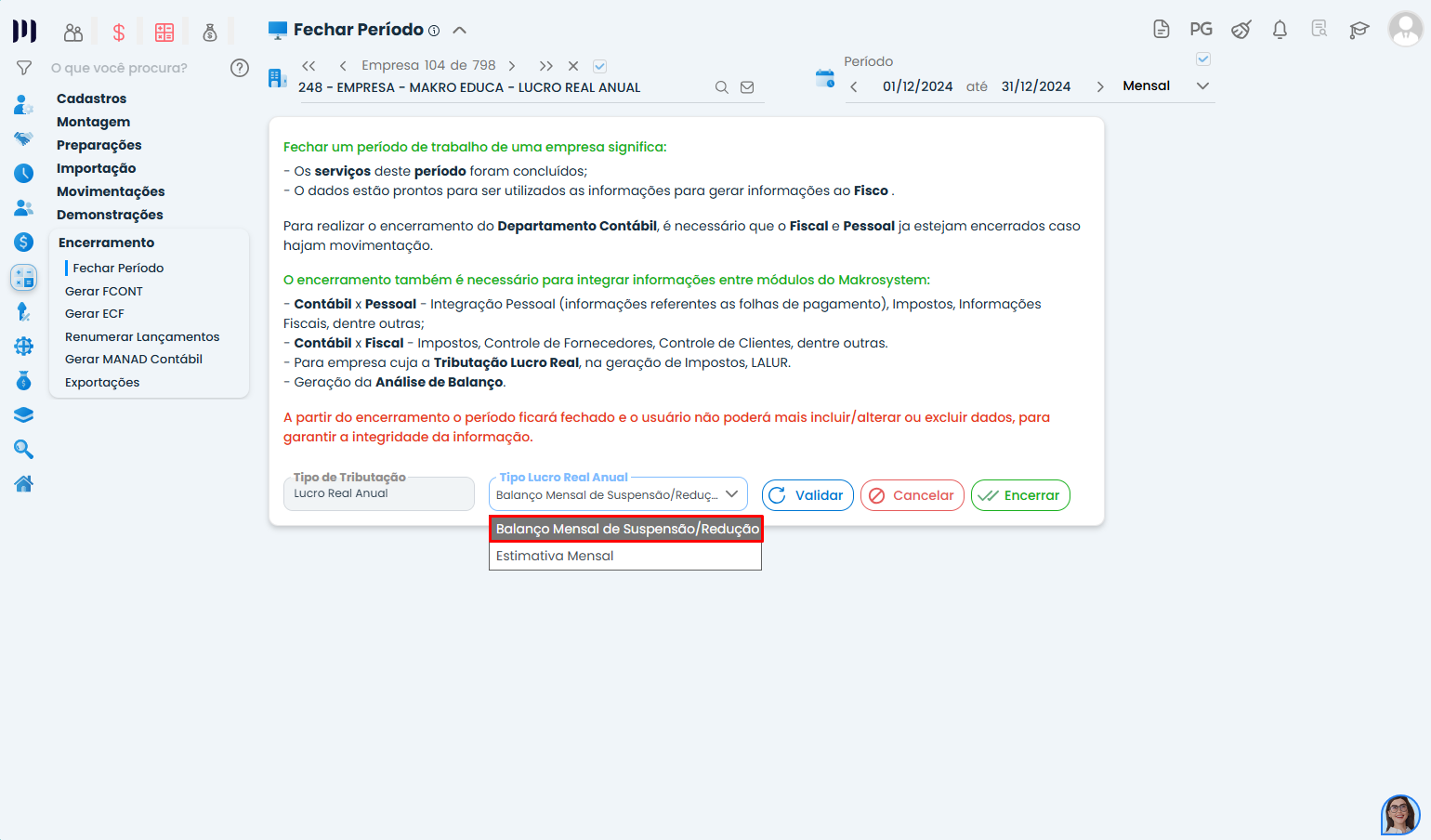
Task: Expand the Montagem menu
Action: 93,122
